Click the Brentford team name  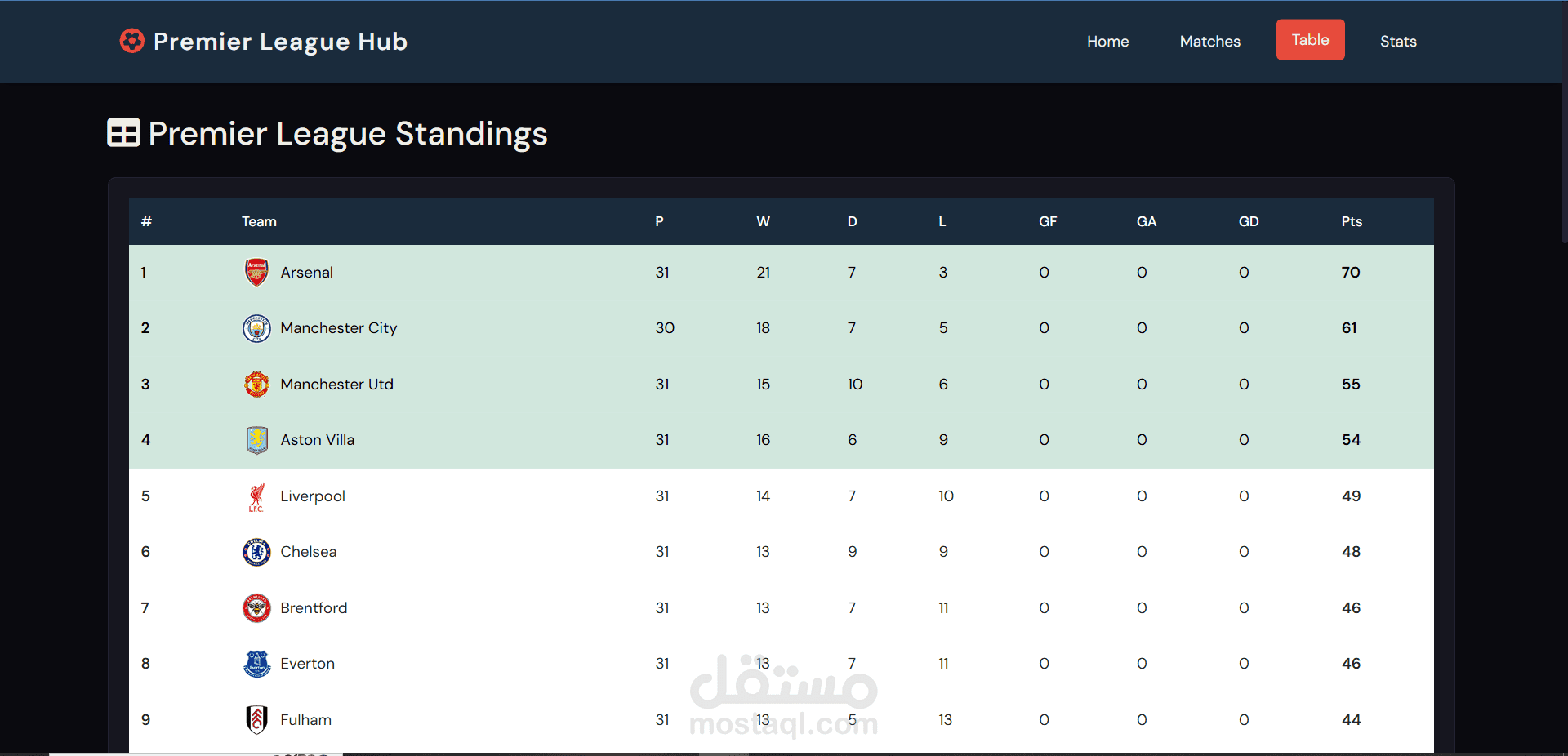click(x=314, y=608)
